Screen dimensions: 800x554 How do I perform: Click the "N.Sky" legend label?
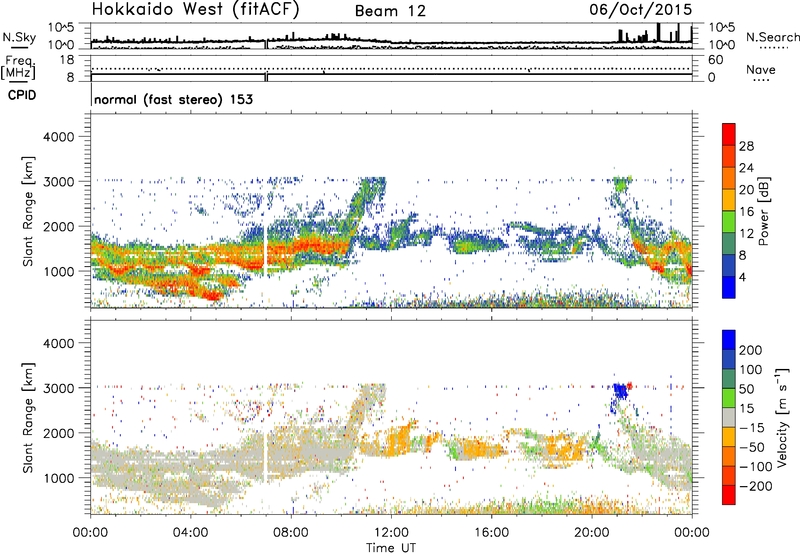pos(19,37)
